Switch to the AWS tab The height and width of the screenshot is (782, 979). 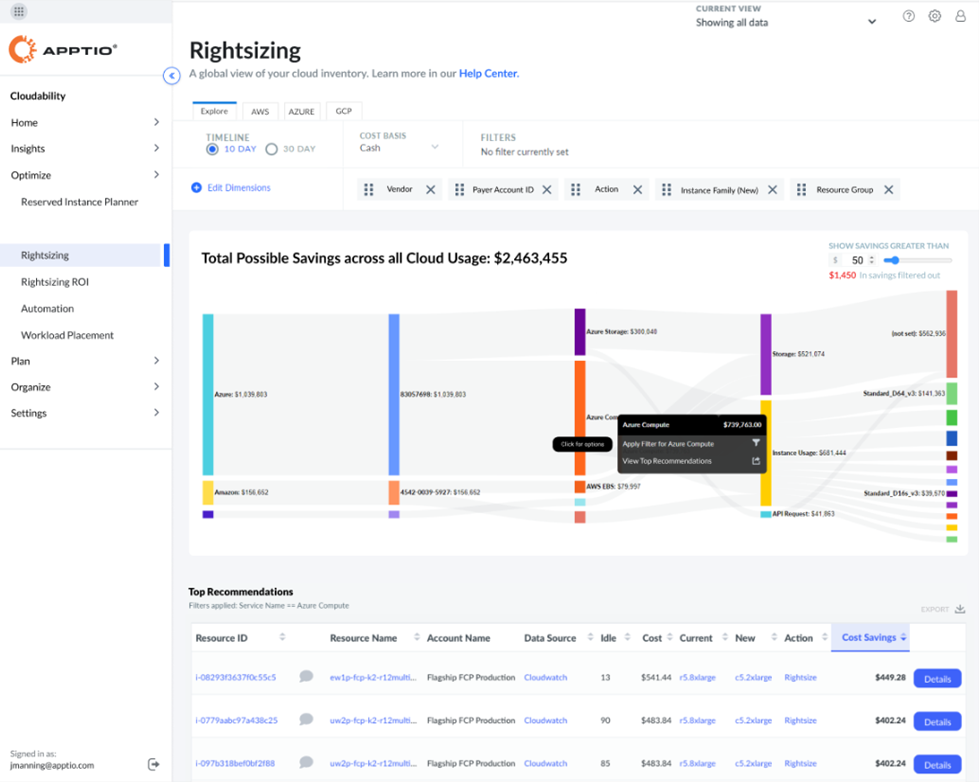point(260,112)
